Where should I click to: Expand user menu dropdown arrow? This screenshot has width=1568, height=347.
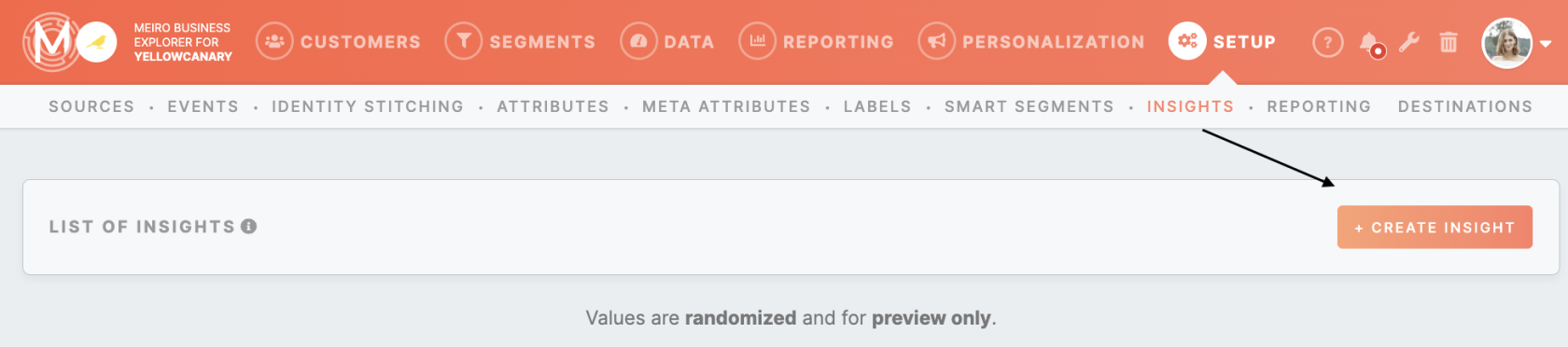click(1546, 44)
